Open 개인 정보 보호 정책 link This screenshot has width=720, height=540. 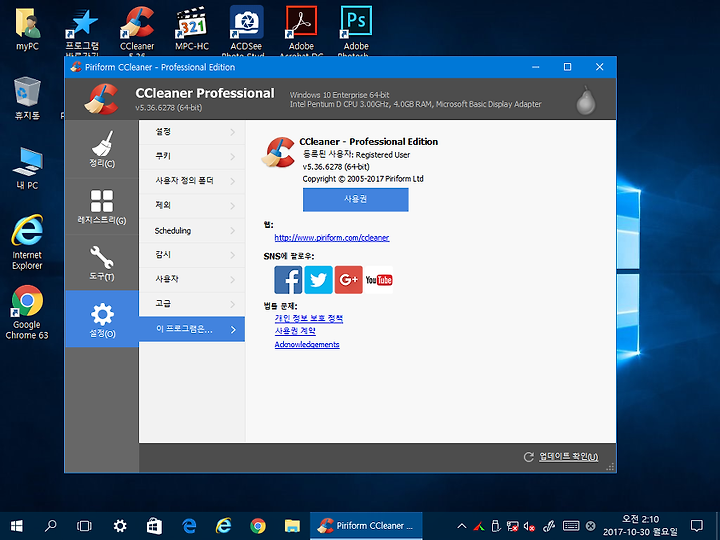coord(309,318)
